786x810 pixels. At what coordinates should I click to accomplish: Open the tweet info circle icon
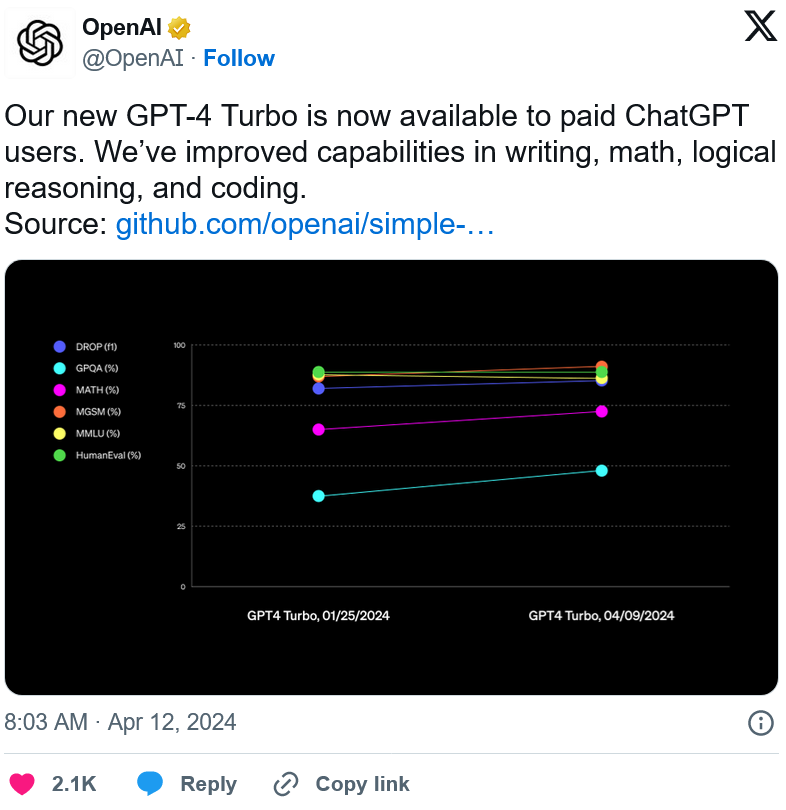tap(761, 722)
